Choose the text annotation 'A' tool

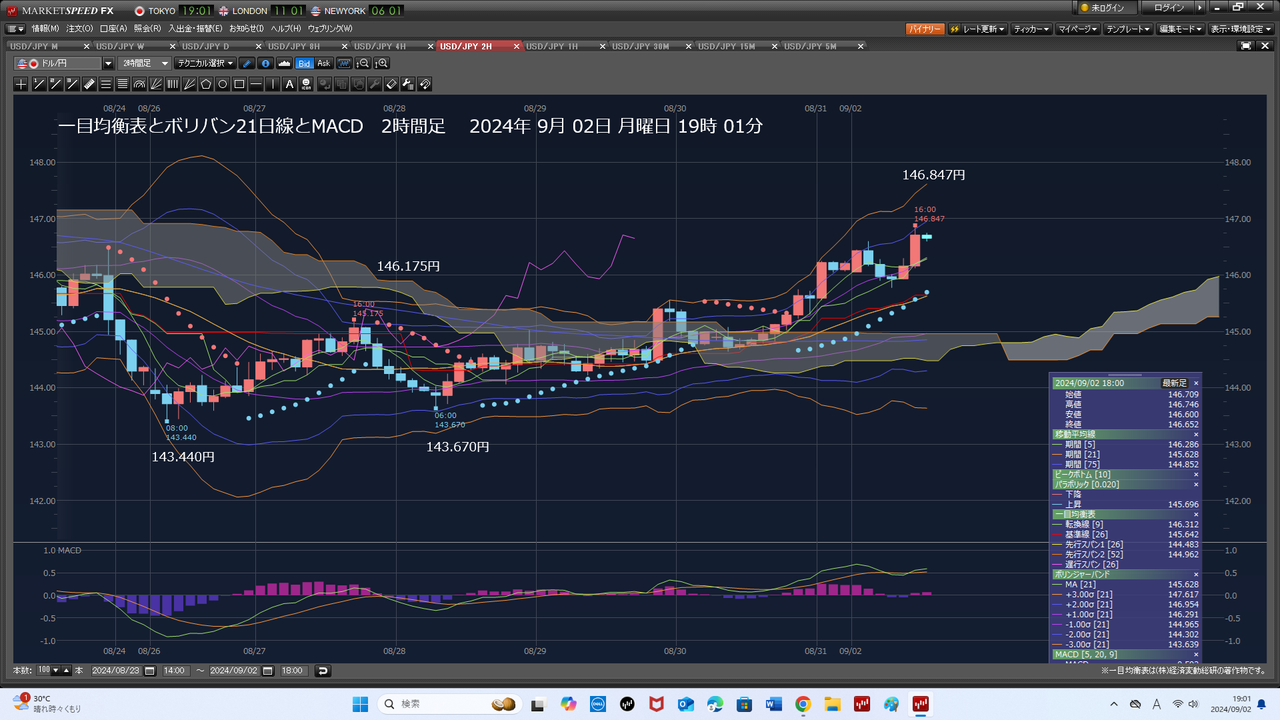[x=290, y=84]
